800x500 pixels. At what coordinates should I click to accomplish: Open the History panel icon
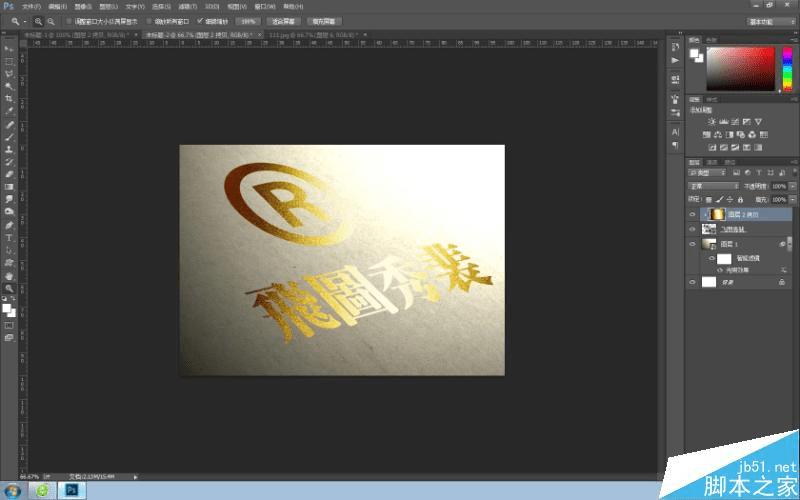pyautogui.click(x=676, y=47)
